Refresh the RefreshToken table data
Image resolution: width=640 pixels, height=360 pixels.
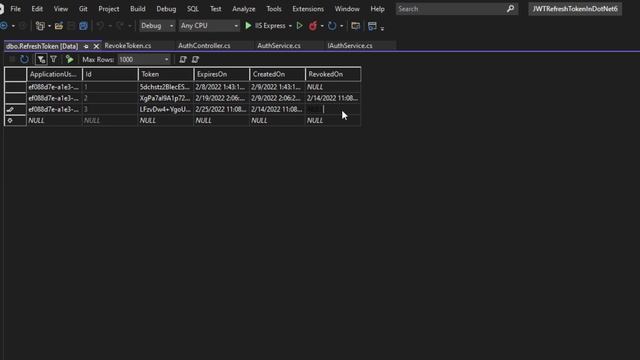tap(24, 60)
